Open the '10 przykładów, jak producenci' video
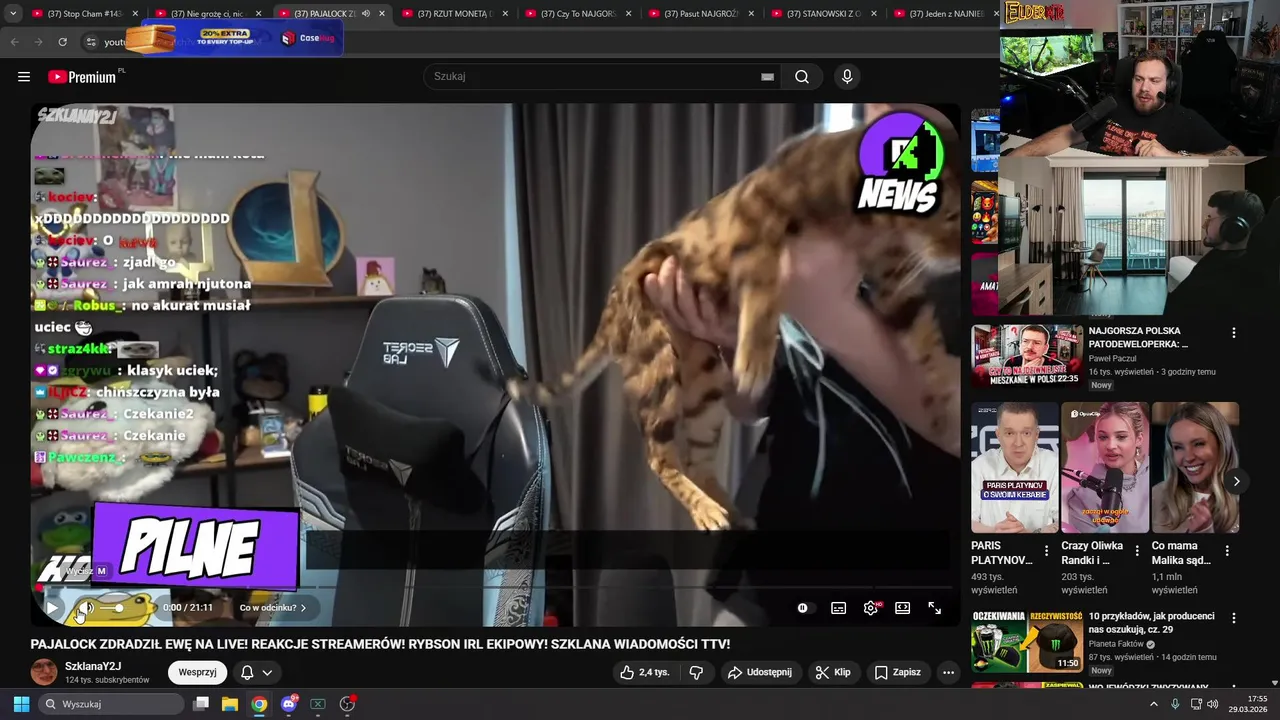The height and width of the screenshot is (720, 1280). point(1151,623)
